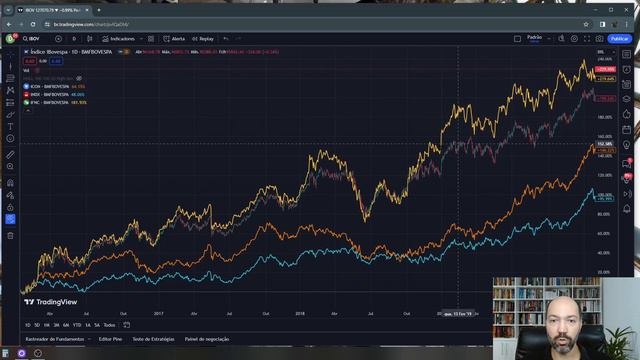
Task: Select the zoom in tool
Action: click(11, 167)
